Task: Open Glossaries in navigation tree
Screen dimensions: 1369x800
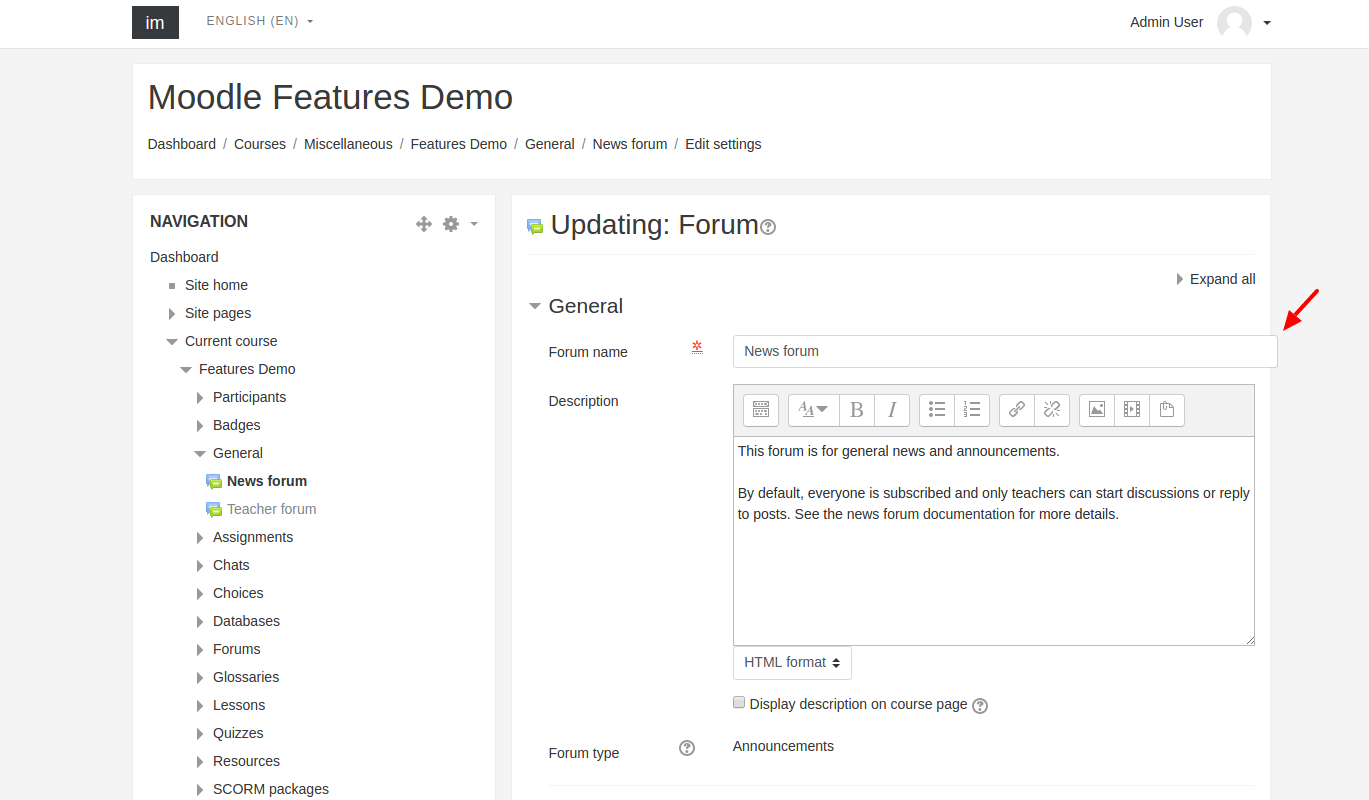Action: point(246,677)
